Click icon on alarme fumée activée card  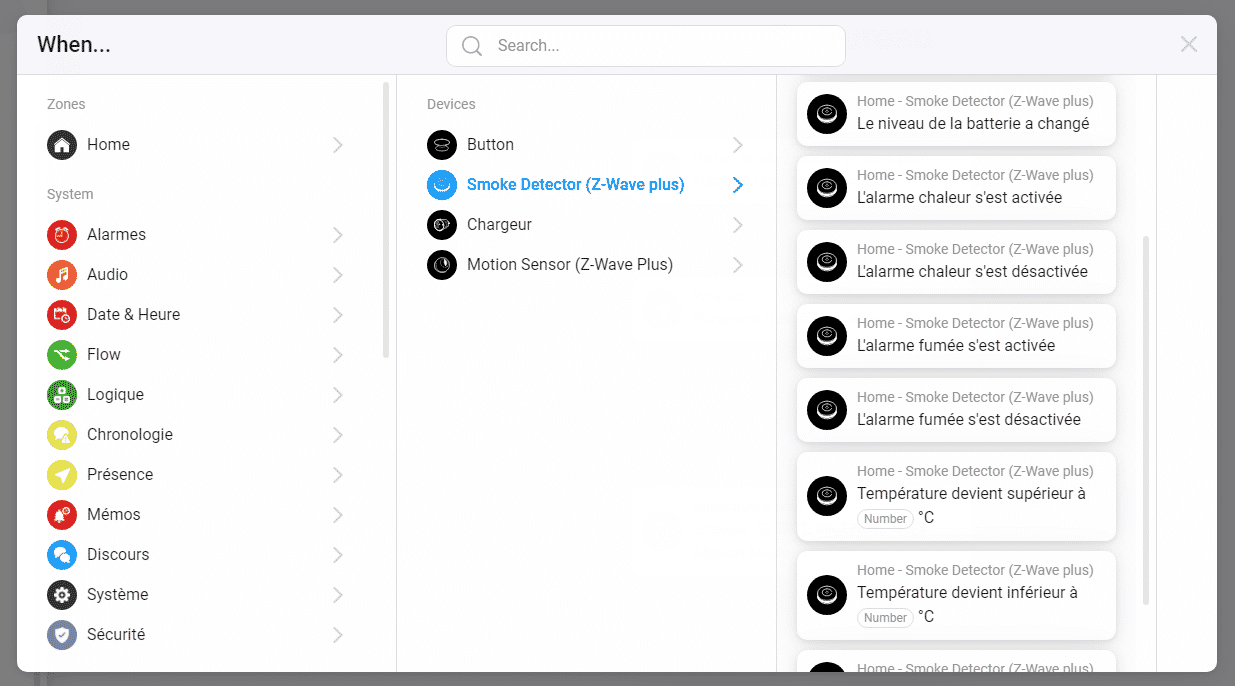tap(827, 336)
